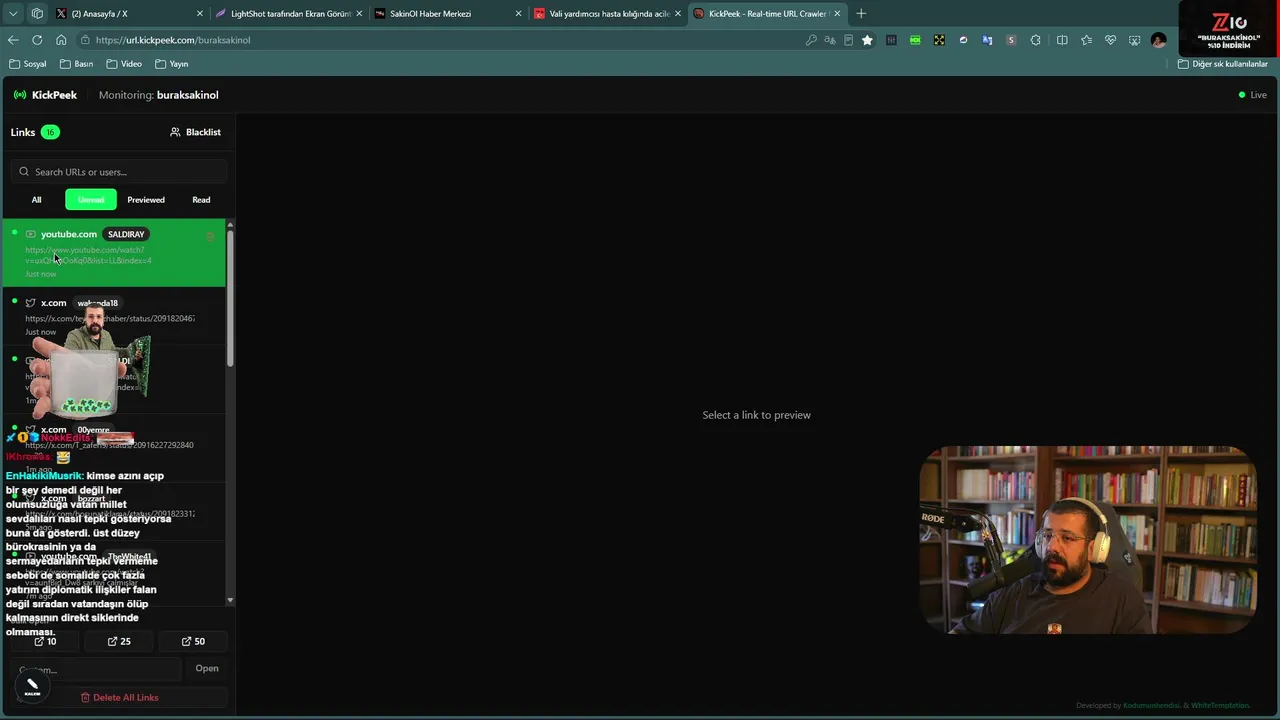This screenshot has width=1280, height=720.
Task: Click Delete All Links
Action: (x=120, y=697)
